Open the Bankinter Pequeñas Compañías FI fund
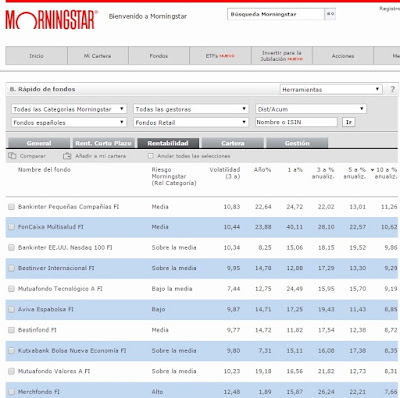Image resolution: width=400 pixels, height=398 pixels. 68,207
